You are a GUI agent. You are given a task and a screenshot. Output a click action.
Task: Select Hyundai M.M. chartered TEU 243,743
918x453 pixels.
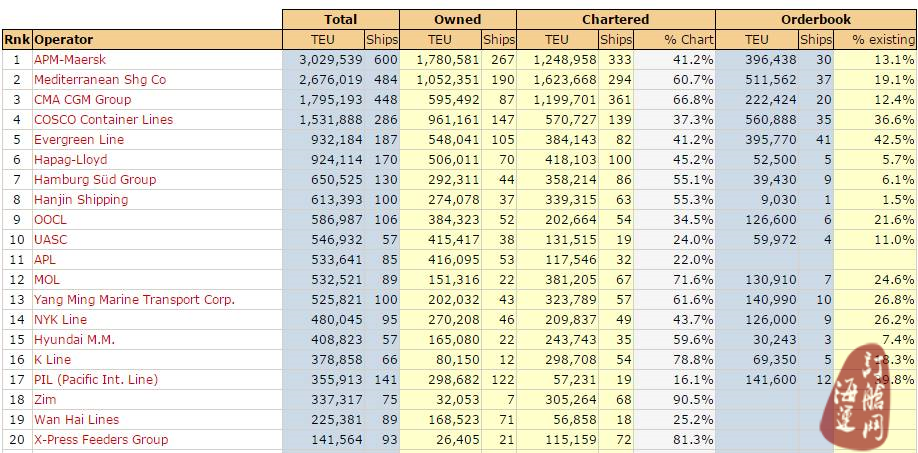(x=570, y=339)
